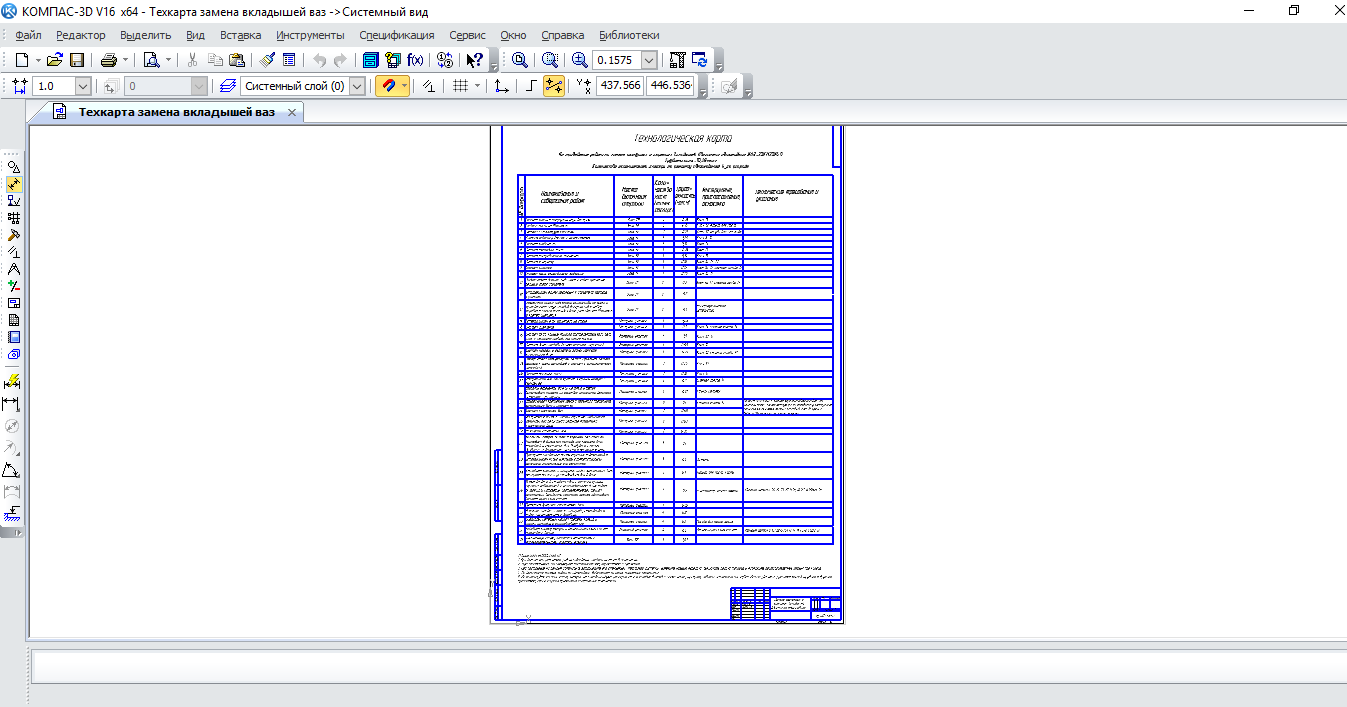The image size is (1347, 707).
Task: Open the Вставка menu
Action: (x=240, y=35)
